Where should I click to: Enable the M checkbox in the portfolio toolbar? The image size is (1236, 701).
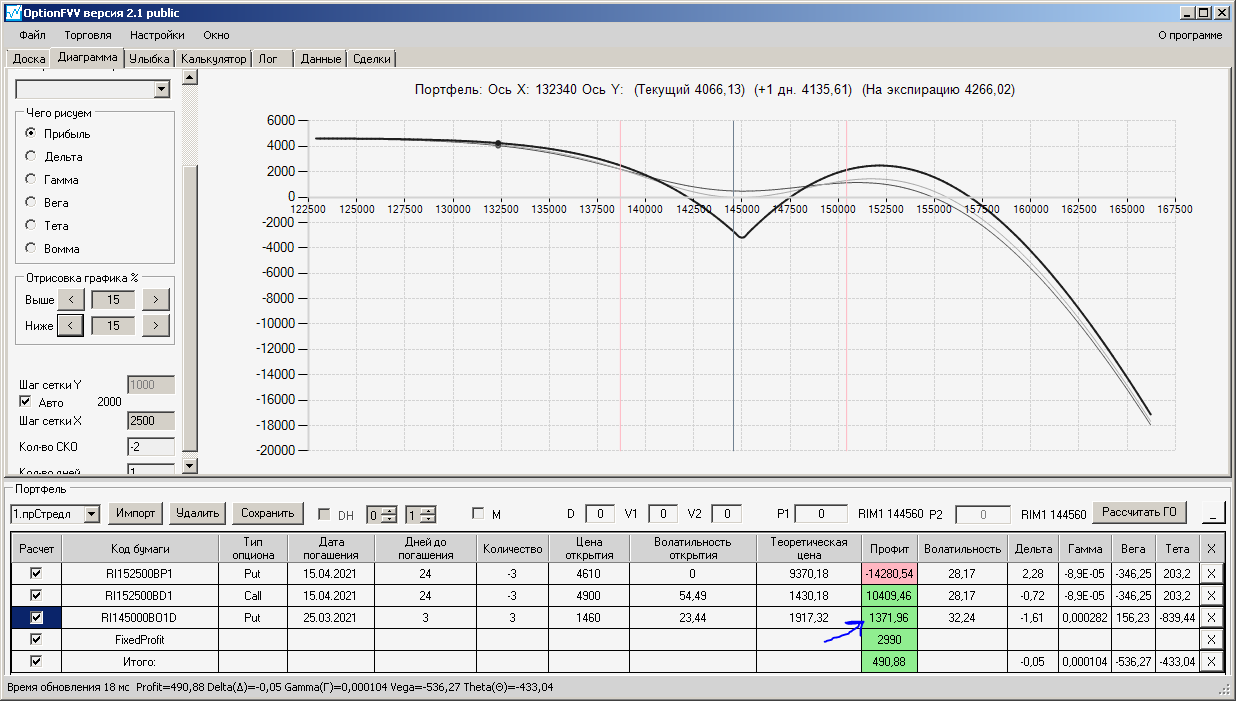point(478,514)
